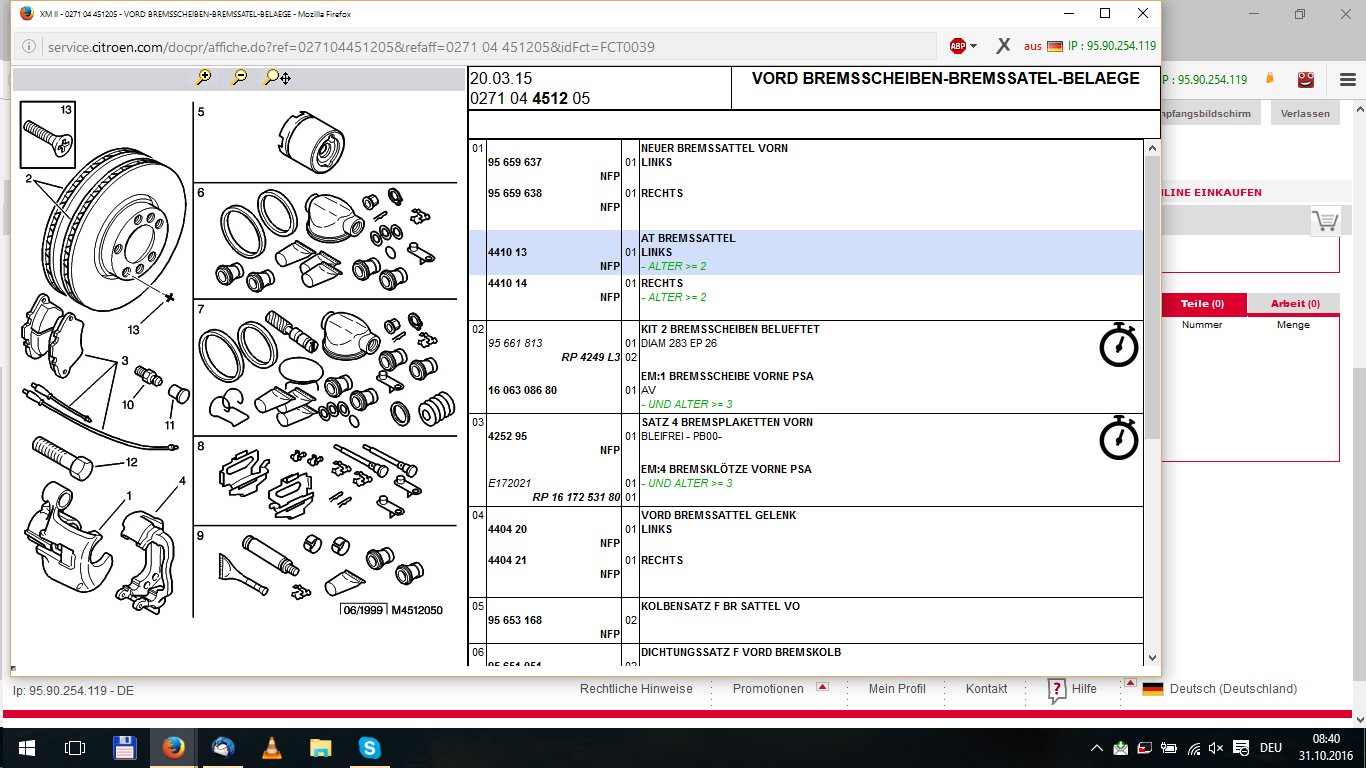Image resolution: width=1366 pixels, height=768 pixels.
Task: Open the Wi-Fi network tray icon
Action: [1193, 748]
